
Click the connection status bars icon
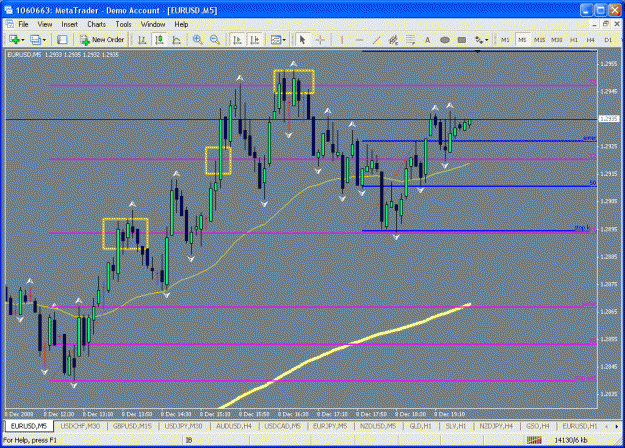pos(534,440)
